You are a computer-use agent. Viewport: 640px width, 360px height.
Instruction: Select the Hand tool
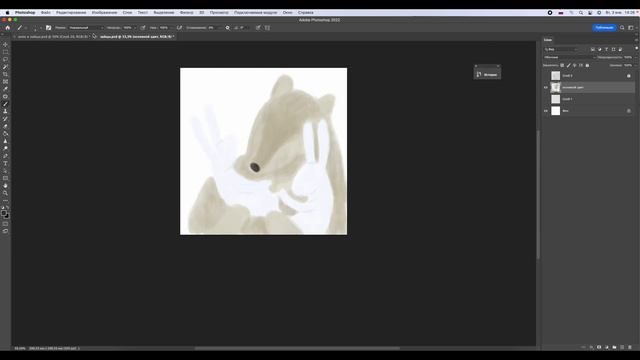(5, 186)
